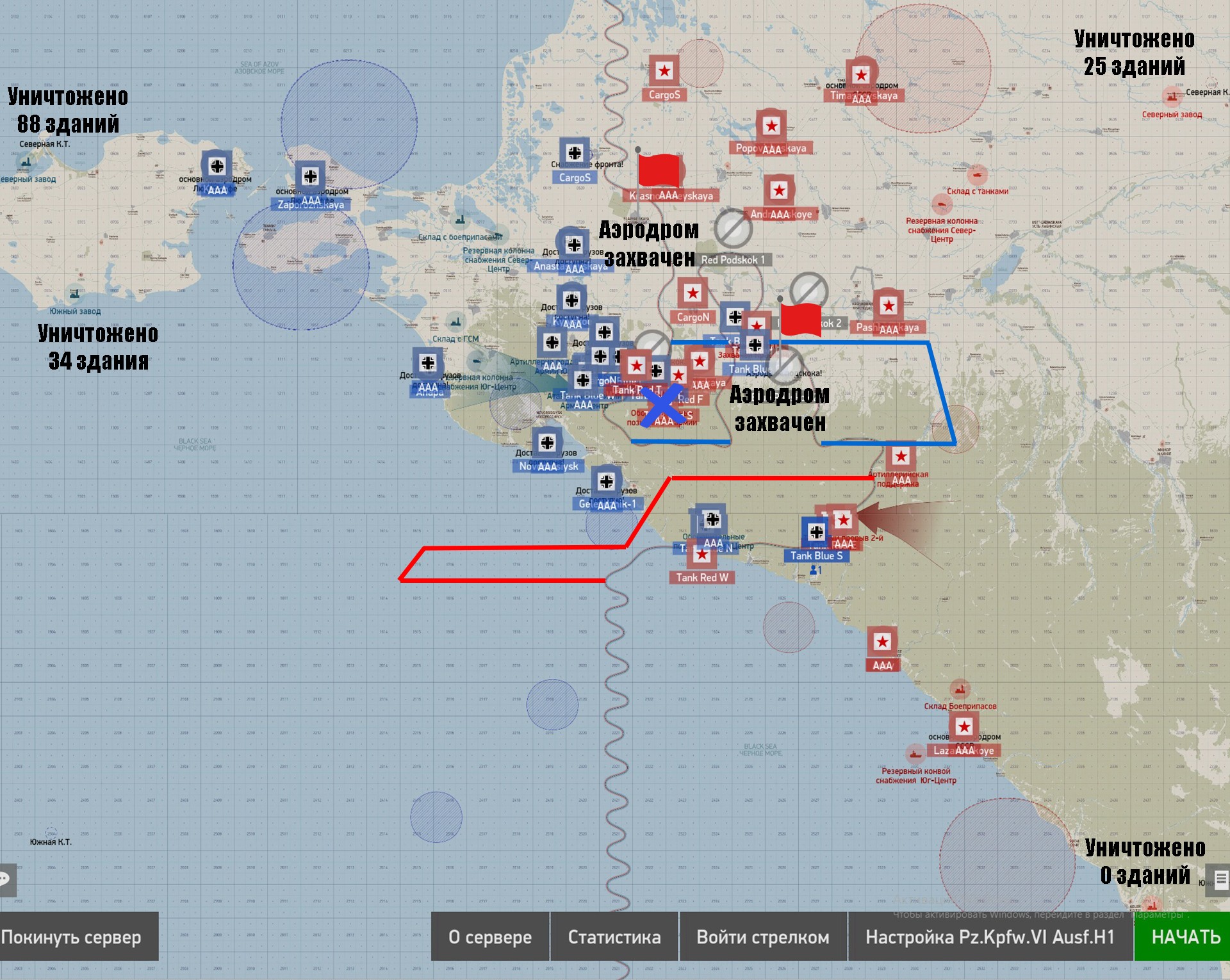Select the blue CargoS cross icon
This screenshot has width=1230, height=980.
[575, 154]
